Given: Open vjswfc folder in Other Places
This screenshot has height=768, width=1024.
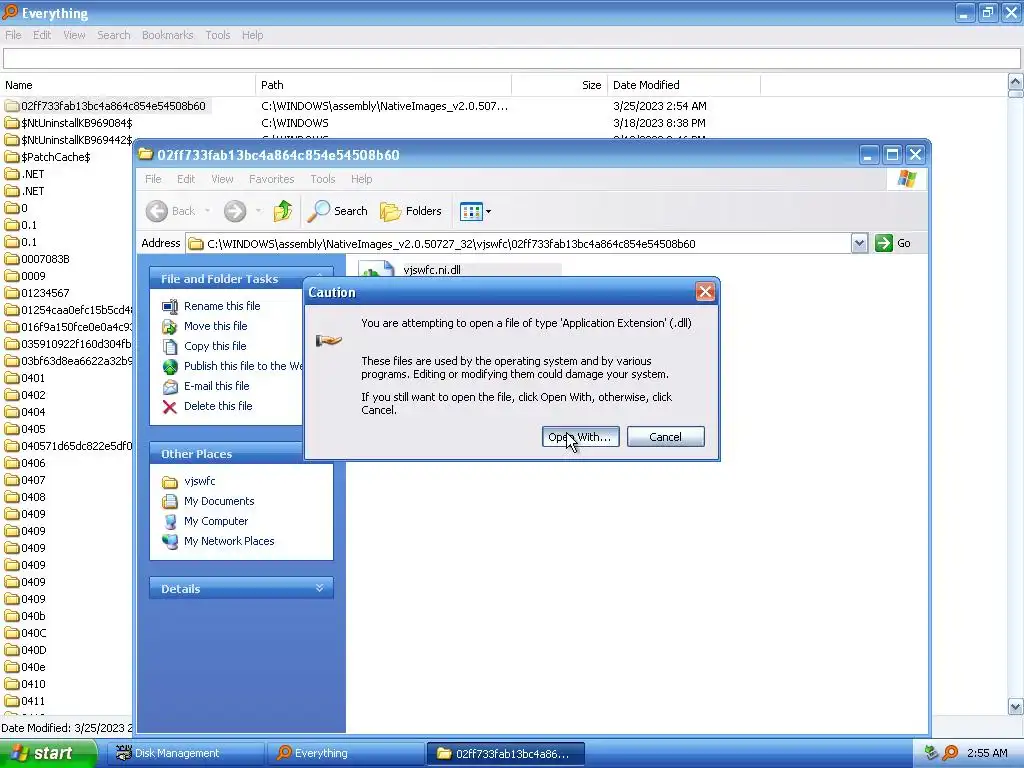Looking at the screenshot, I should click(x=199, y=481).
